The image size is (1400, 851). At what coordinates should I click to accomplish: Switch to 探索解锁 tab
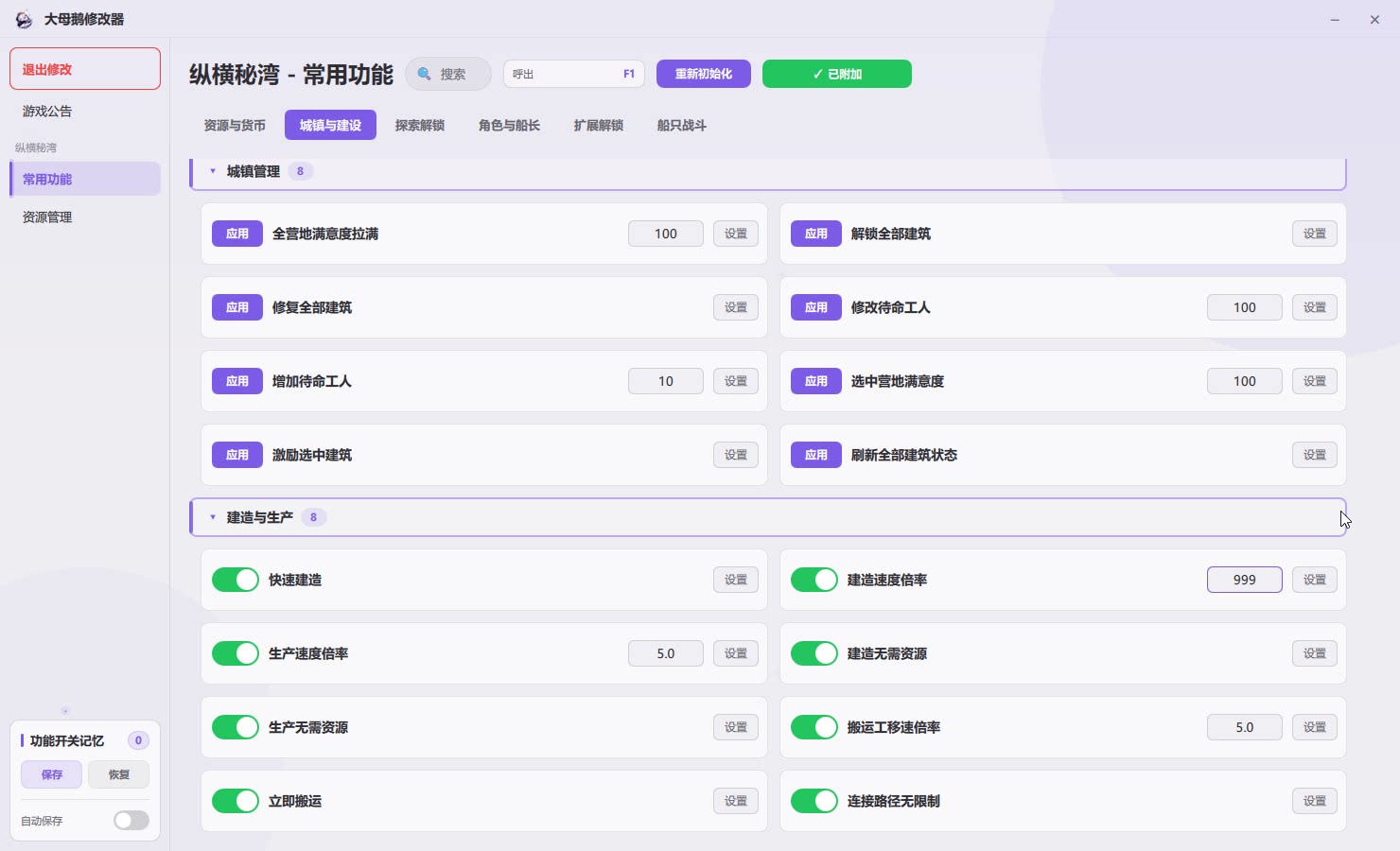click(x=420, y=125)
